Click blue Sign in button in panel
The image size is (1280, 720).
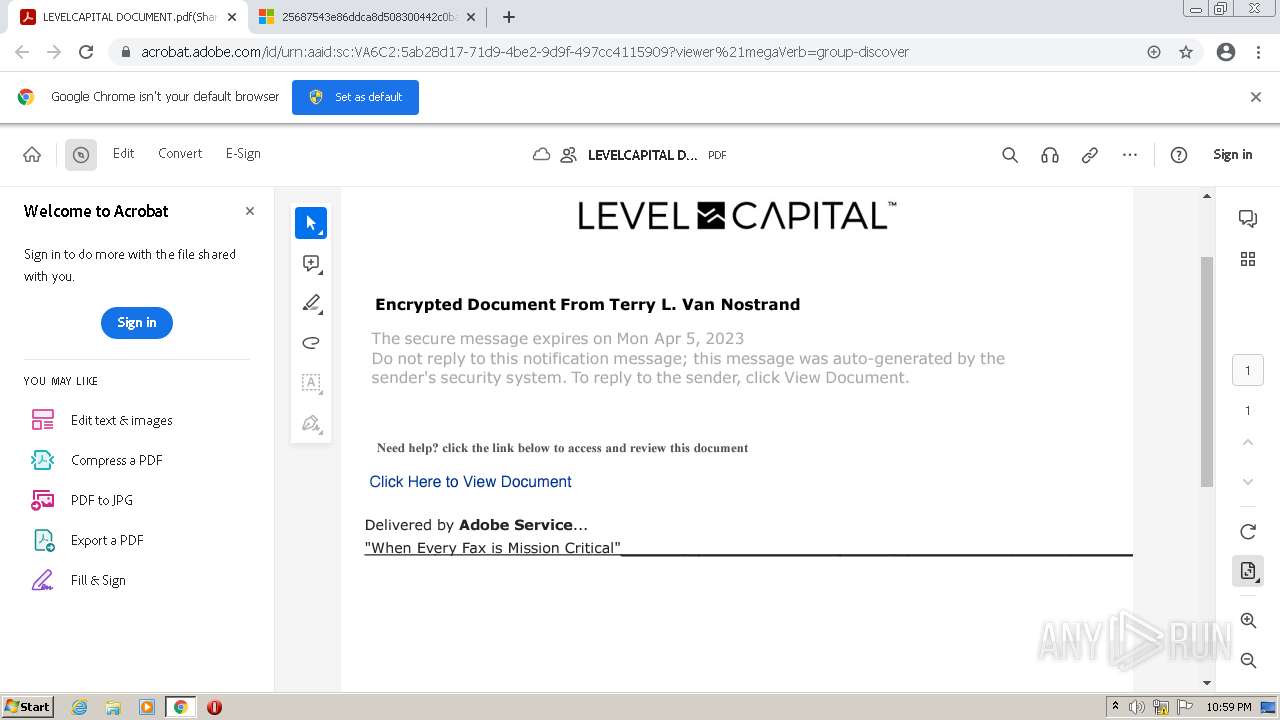point(137,322)
